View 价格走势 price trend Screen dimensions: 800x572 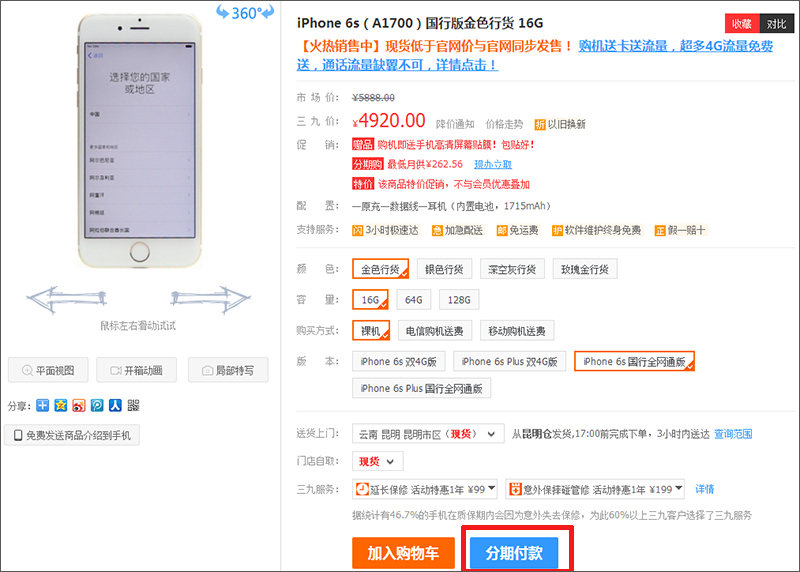(504, 124)
